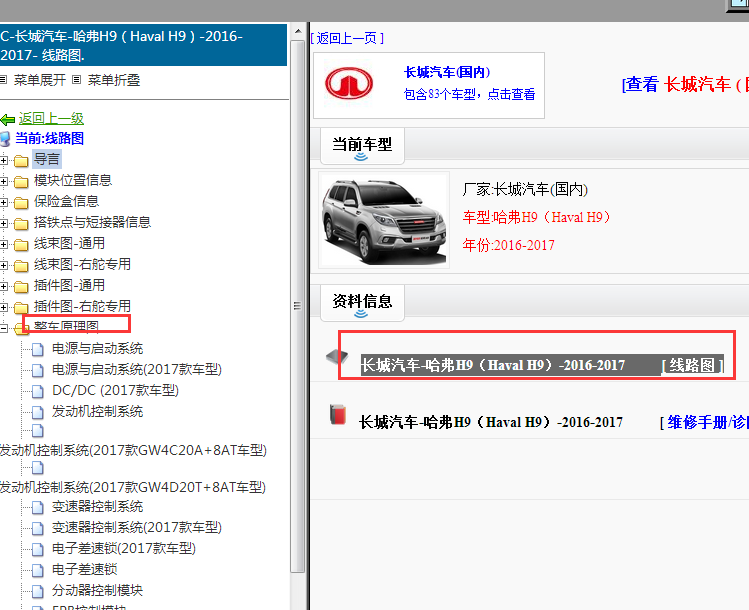Click the 返回上一级 link
This screenshot has width=749, height=610.
(x=51, y=118)
